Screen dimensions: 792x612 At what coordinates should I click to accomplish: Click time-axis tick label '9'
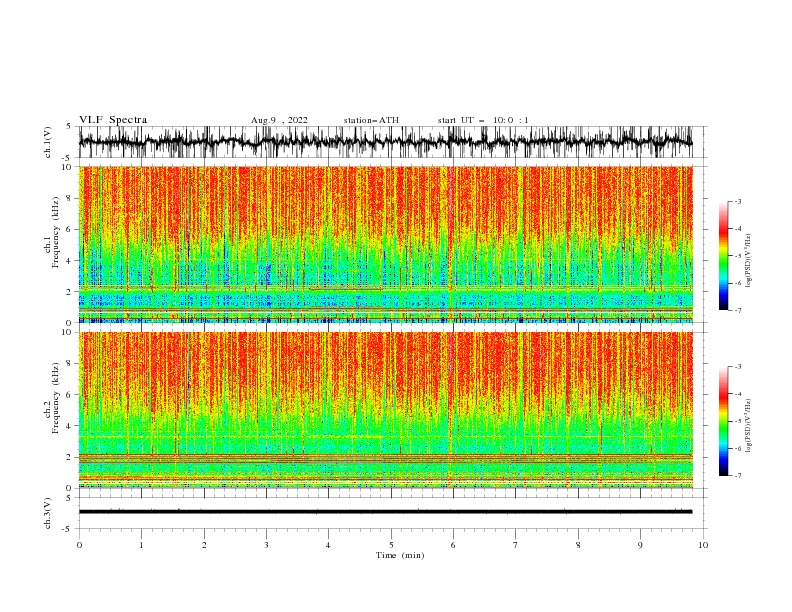pyautogui.click(x=640, y=545)
